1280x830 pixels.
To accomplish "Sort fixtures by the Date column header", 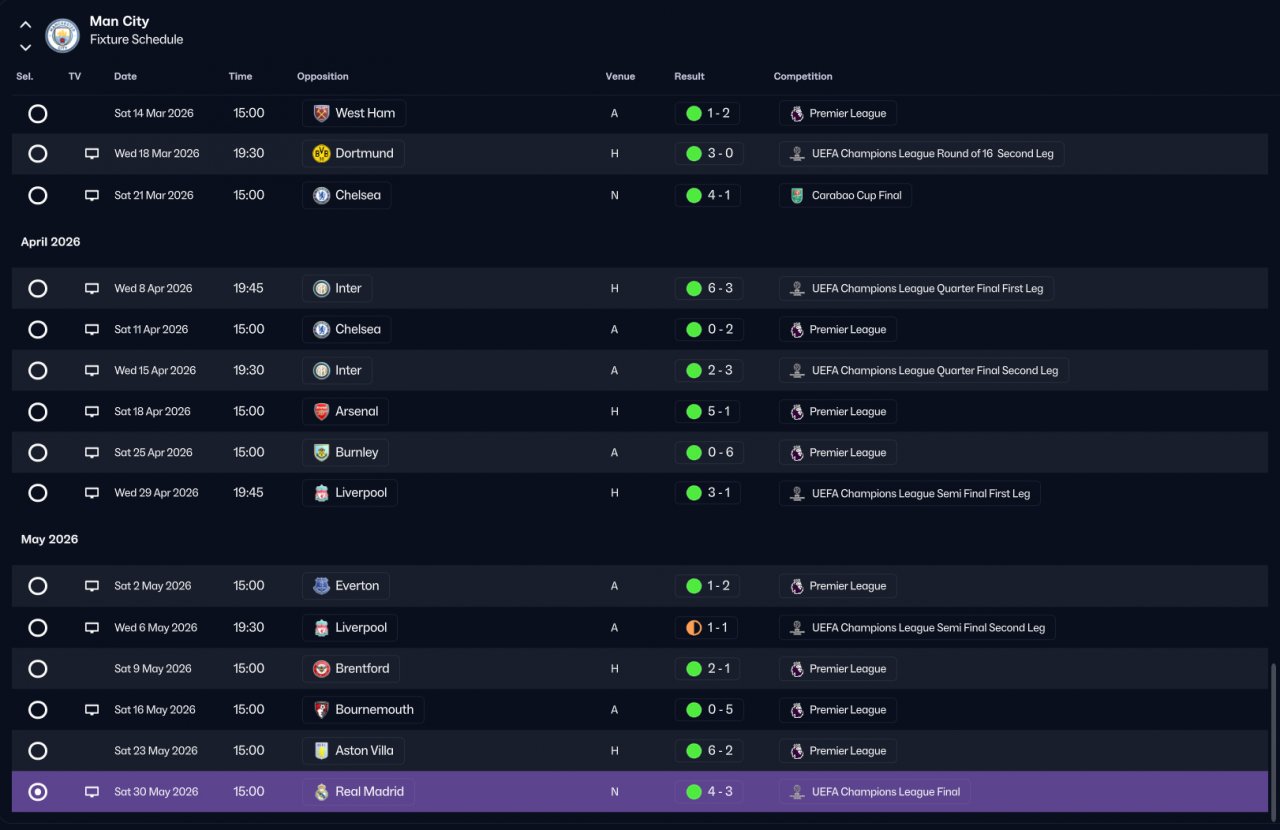I will pyautogui.click(x=125, y=77).
